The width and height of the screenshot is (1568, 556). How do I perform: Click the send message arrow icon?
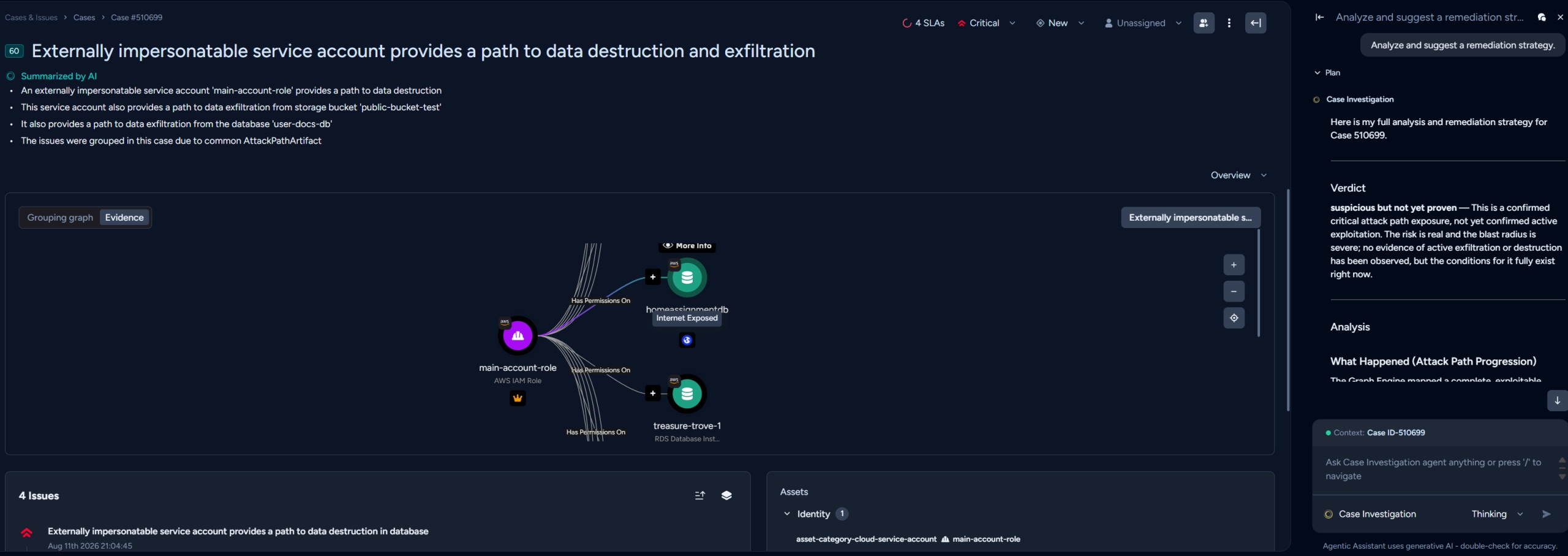point(1547,514)
